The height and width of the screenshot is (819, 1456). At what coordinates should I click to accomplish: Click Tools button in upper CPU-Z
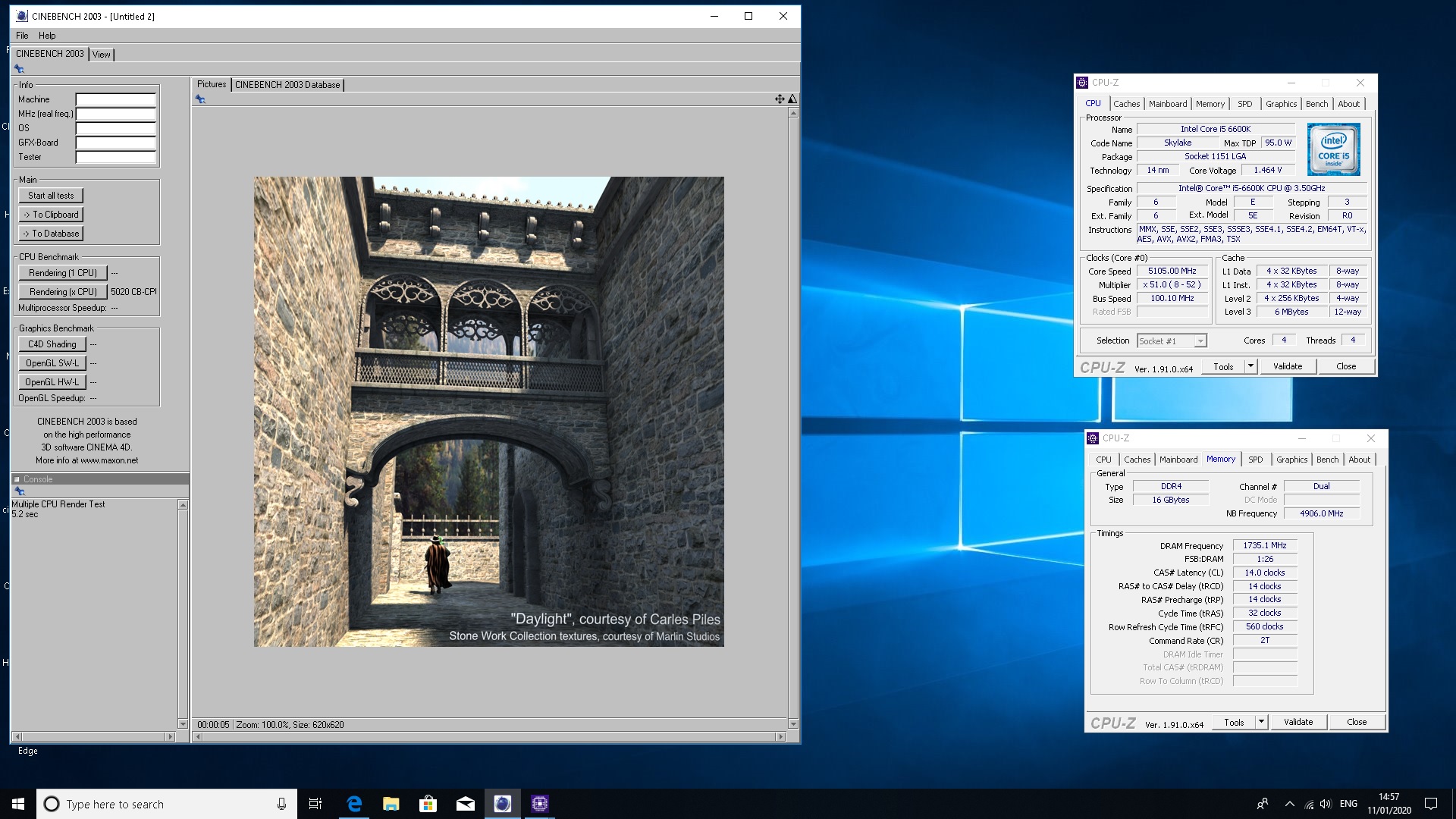[1223, 366]
